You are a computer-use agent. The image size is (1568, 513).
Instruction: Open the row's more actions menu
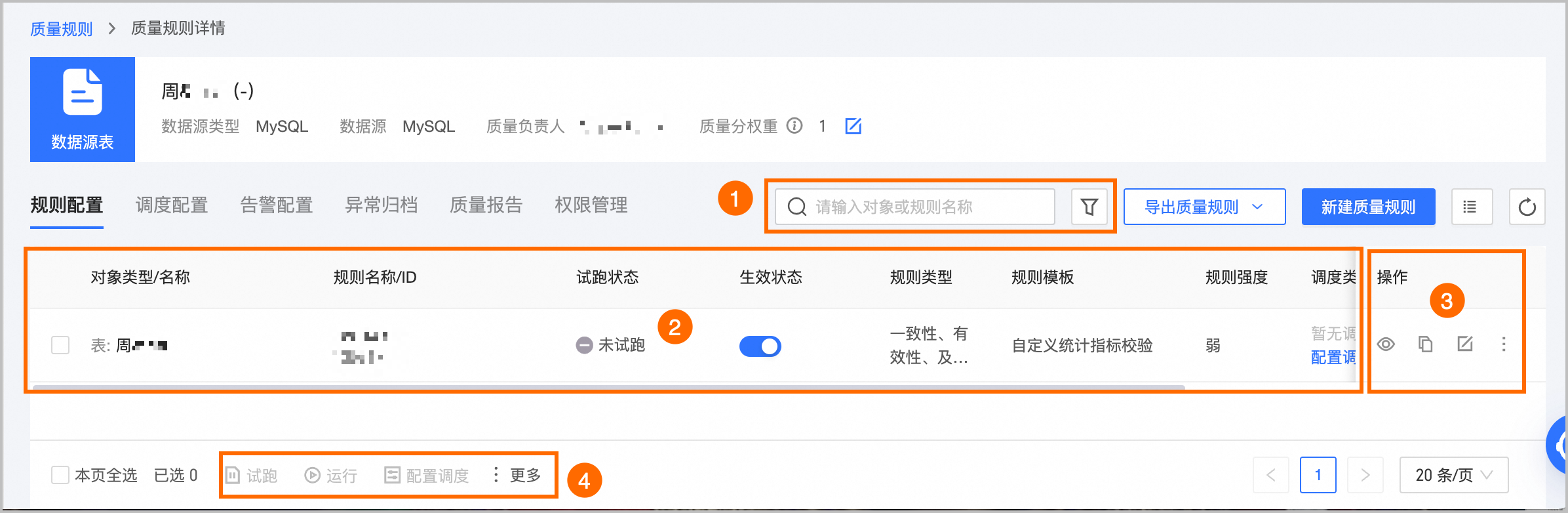click(x=1504, y=344)
